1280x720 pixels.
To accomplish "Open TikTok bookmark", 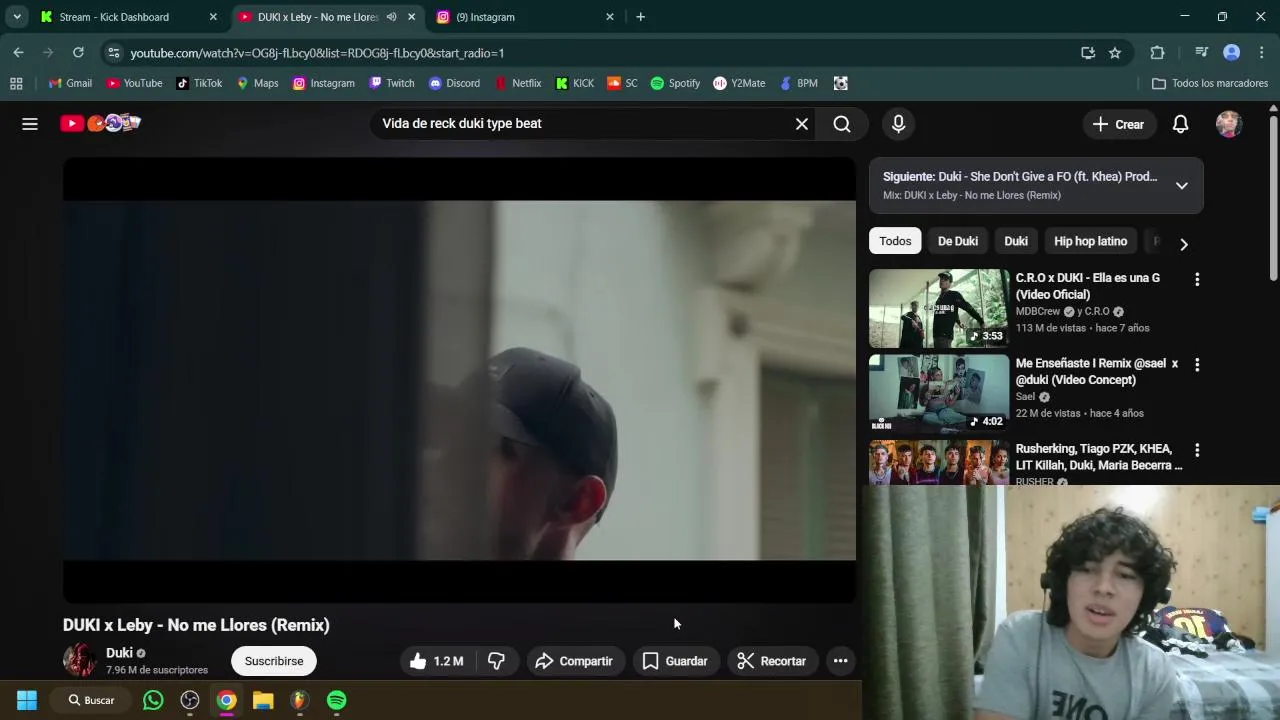I will tap(199, 83).
